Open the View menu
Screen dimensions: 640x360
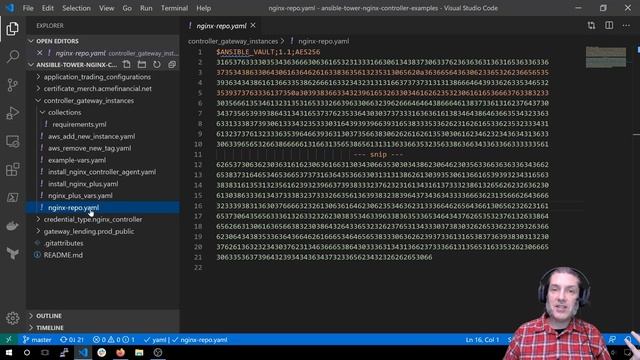(107, 8)
